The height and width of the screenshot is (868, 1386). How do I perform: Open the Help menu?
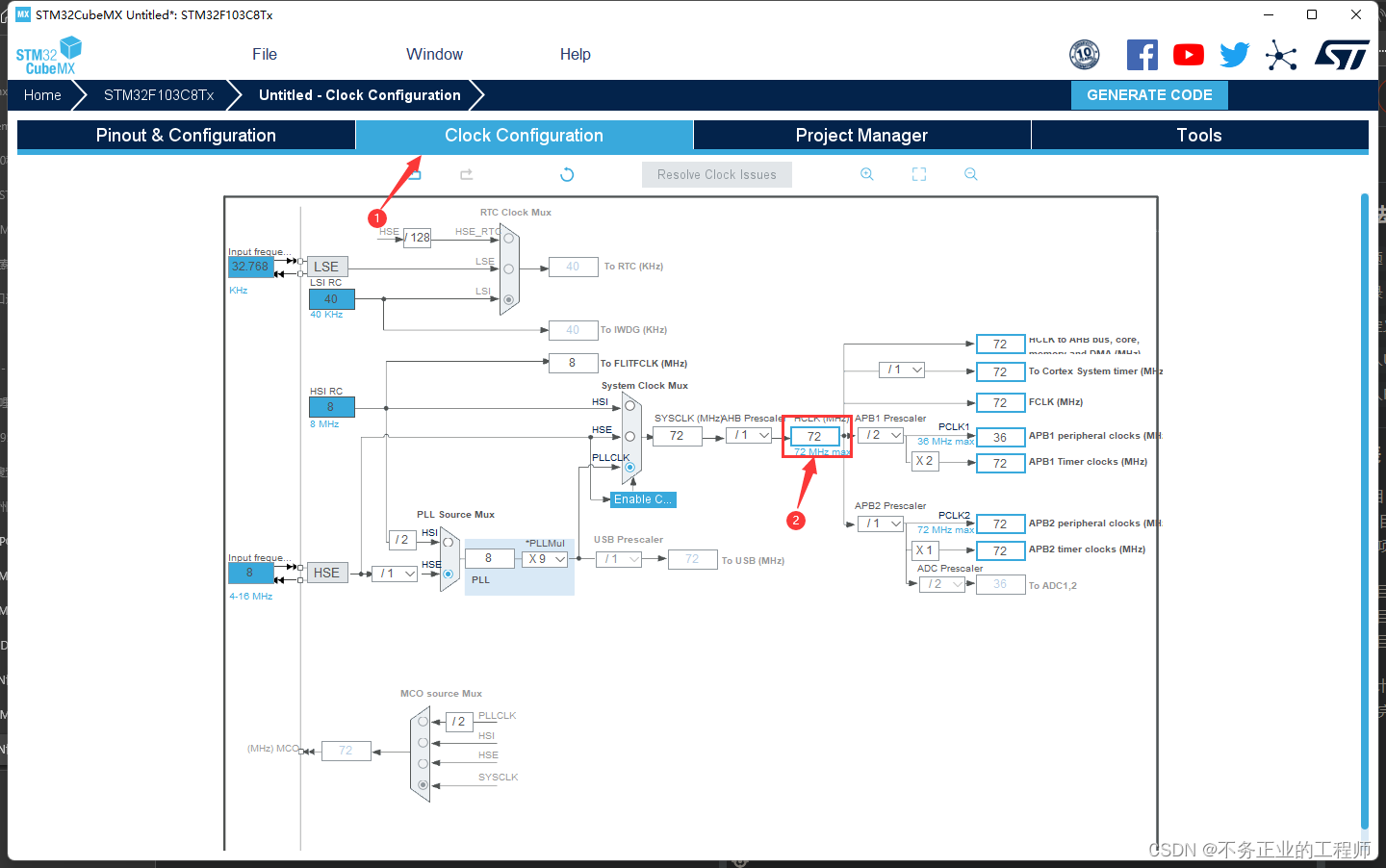point(576,55)
